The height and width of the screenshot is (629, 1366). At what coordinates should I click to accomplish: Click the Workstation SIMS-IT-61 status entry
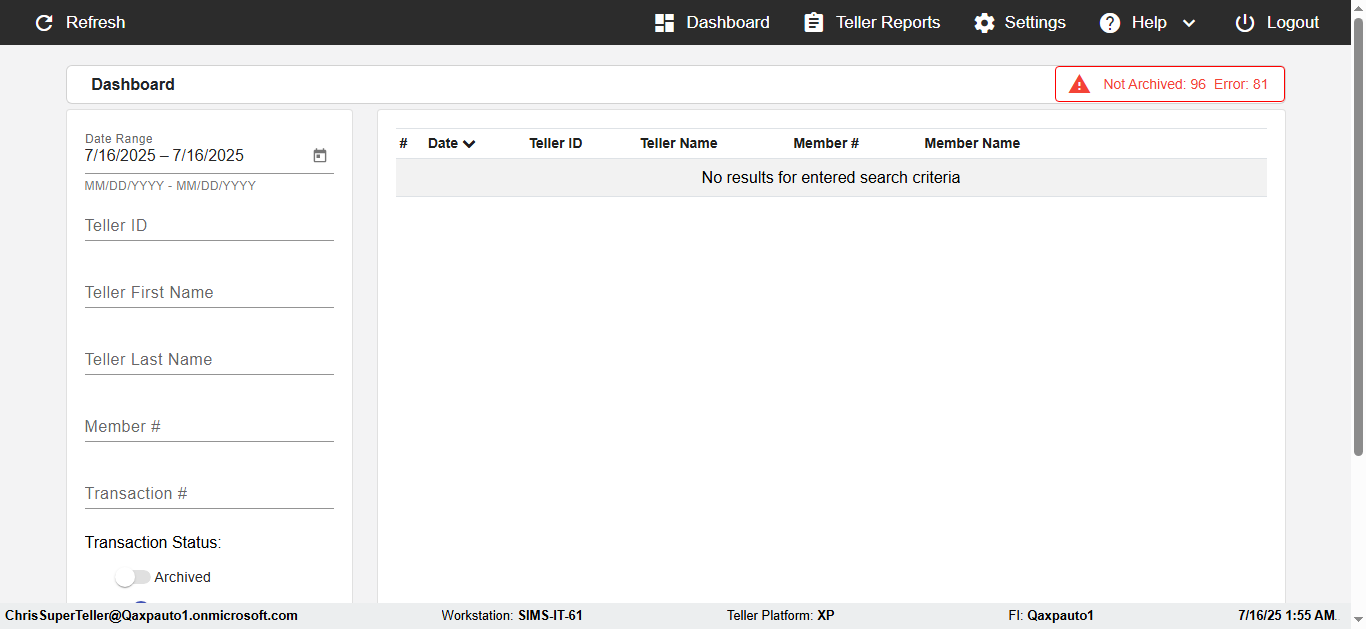(512, 615)
